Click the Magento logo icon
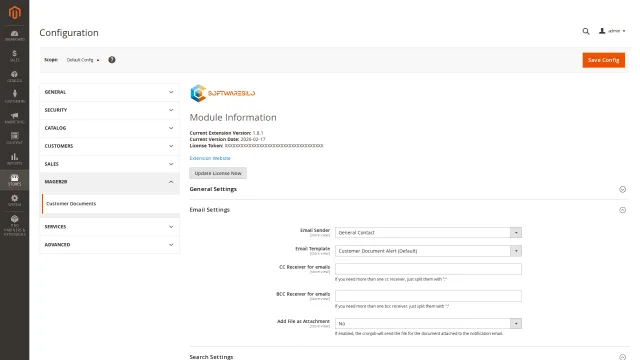 (x=14, y=12)
